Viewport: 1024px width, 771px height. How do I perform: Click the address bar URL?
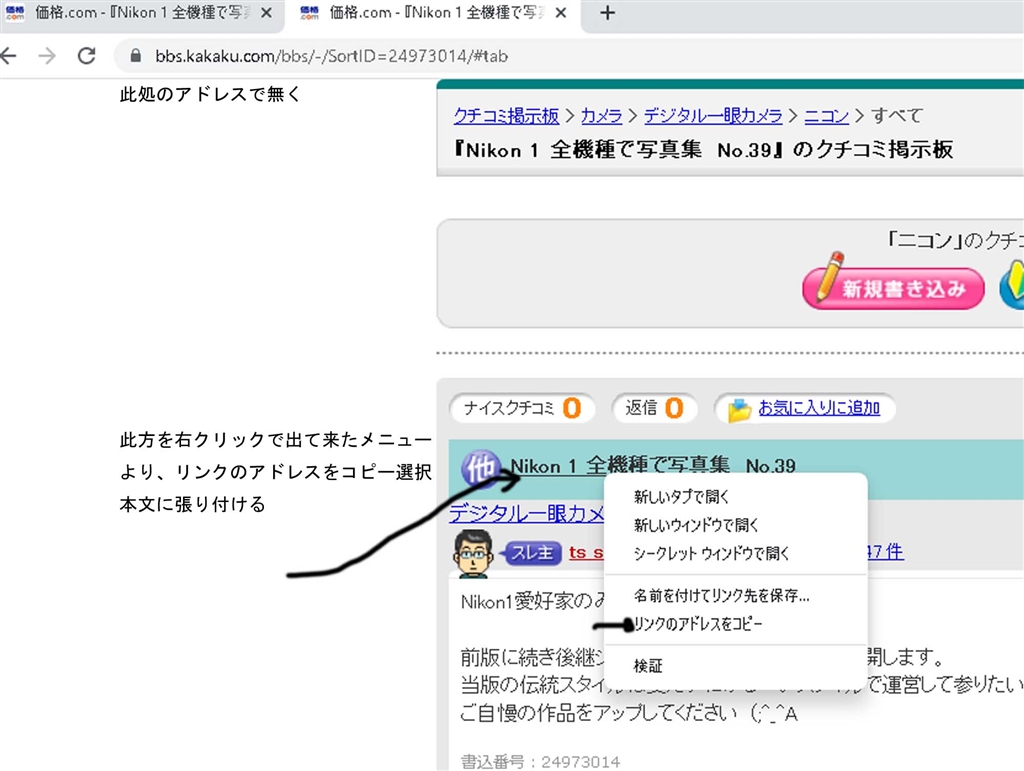332,56
